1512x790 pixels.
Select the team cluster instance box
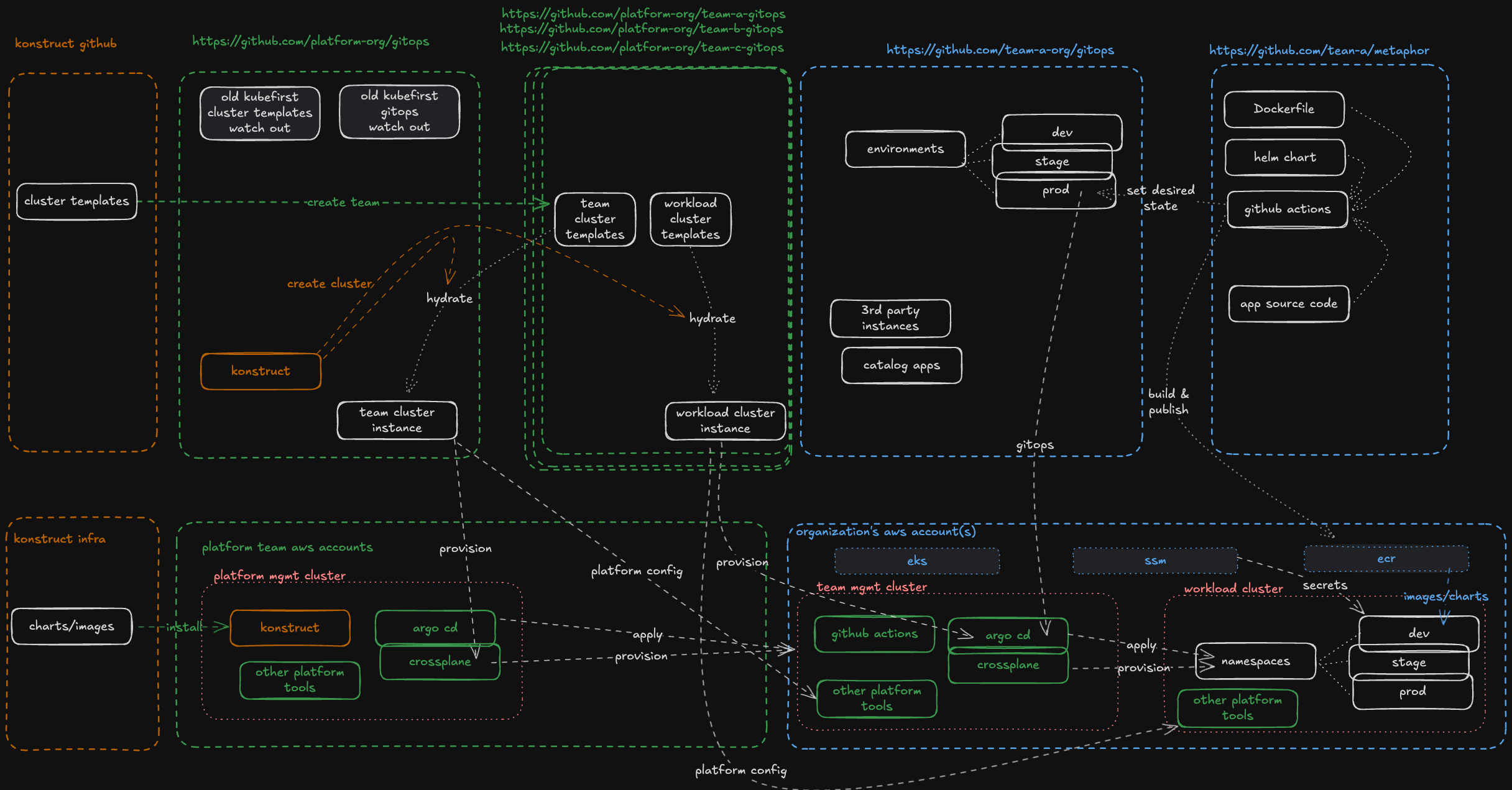(x=397, y=420)
